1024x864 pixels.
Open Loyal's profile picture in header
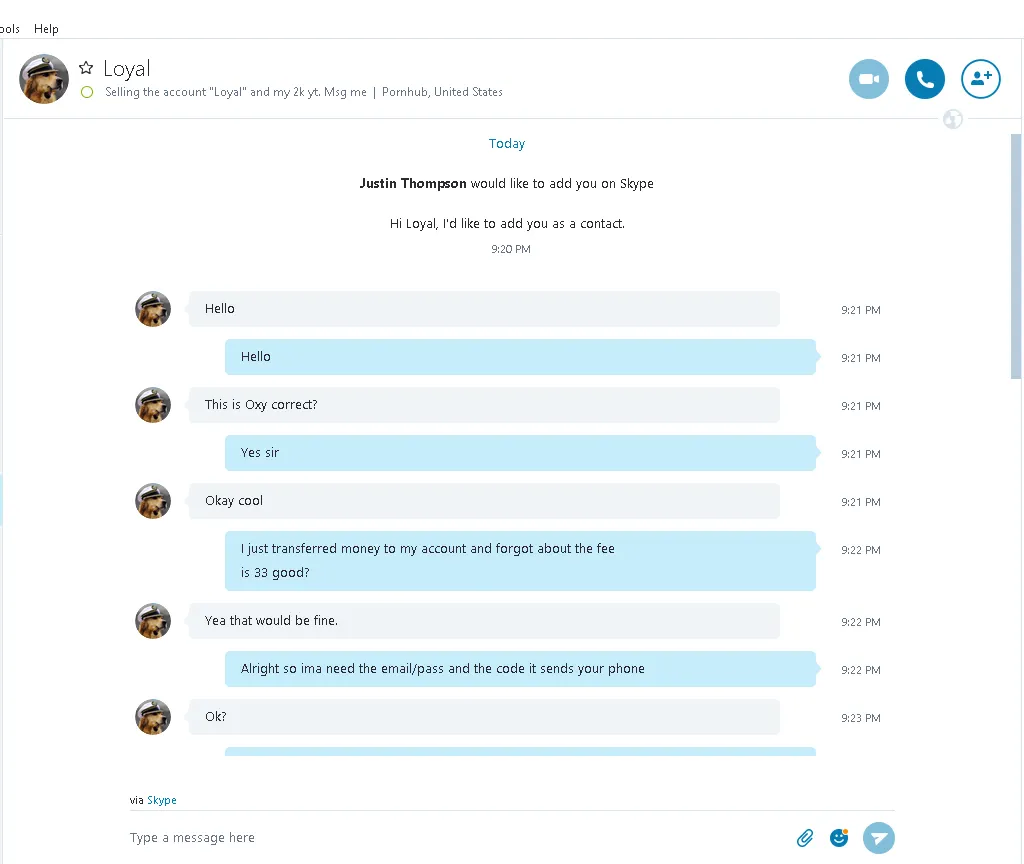pos(44,79)
